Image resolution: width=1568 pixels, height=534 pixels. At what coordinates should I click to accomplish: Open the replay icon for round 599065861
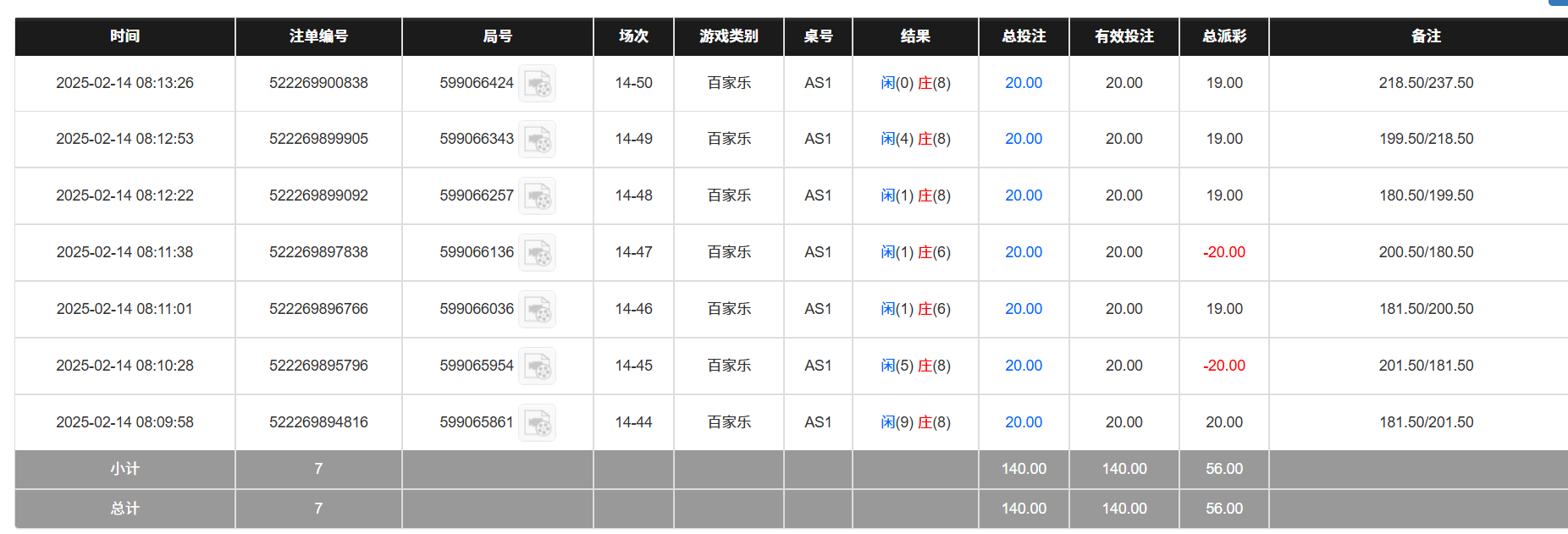point(538,422)
